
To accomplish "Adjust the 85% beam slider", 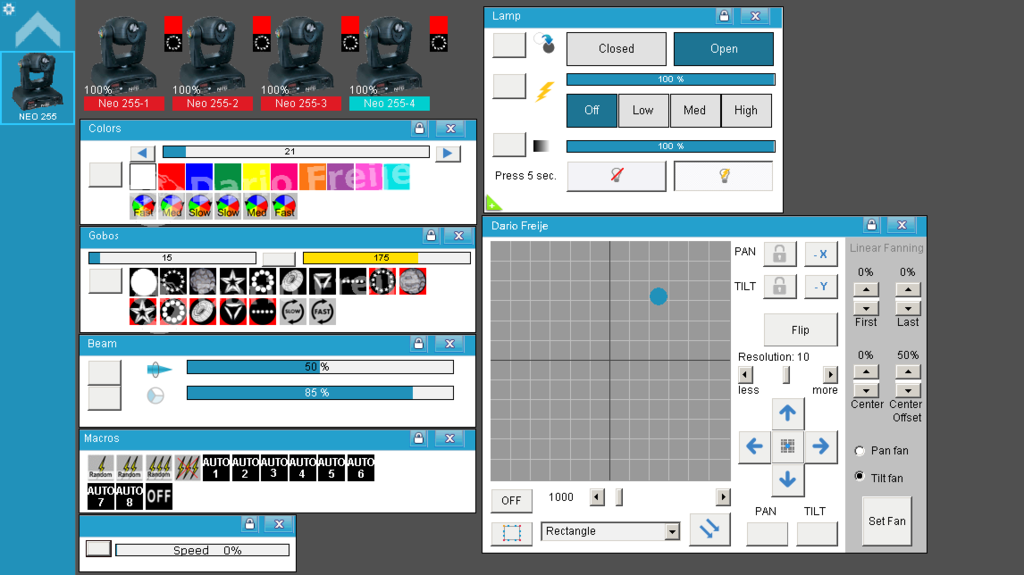I will [320, 393].
